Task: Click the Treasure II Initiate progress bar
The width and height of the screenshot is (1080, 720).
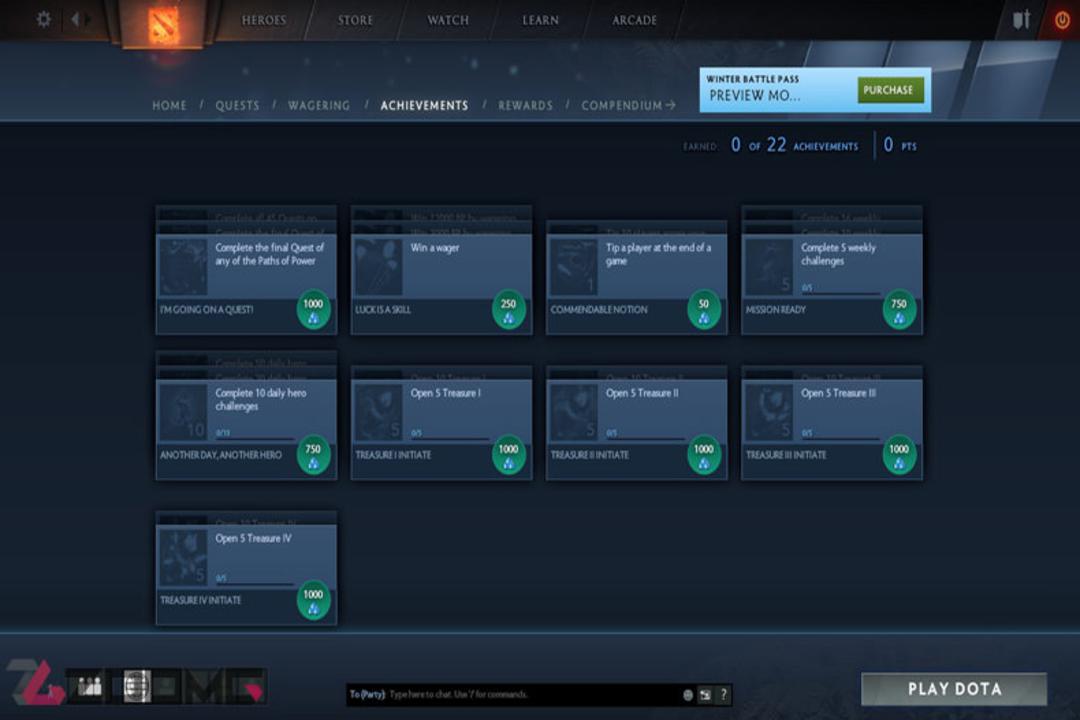Action: (x=645, y=439)
